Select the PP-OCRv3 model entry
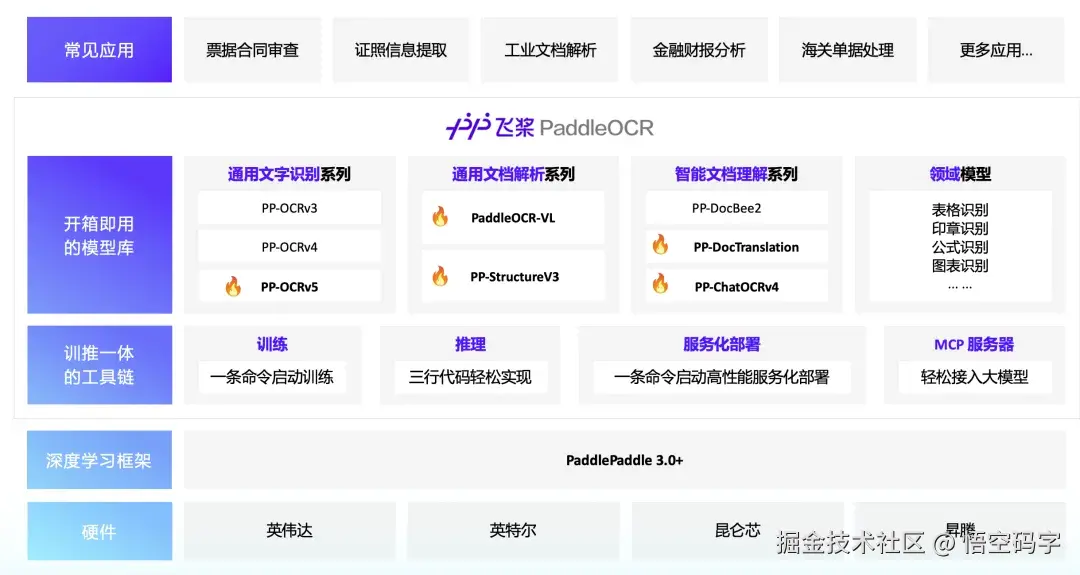Image resolution: width=1080 pixels, height=575 pixels. pyautogui.click(x=289, y=208)
